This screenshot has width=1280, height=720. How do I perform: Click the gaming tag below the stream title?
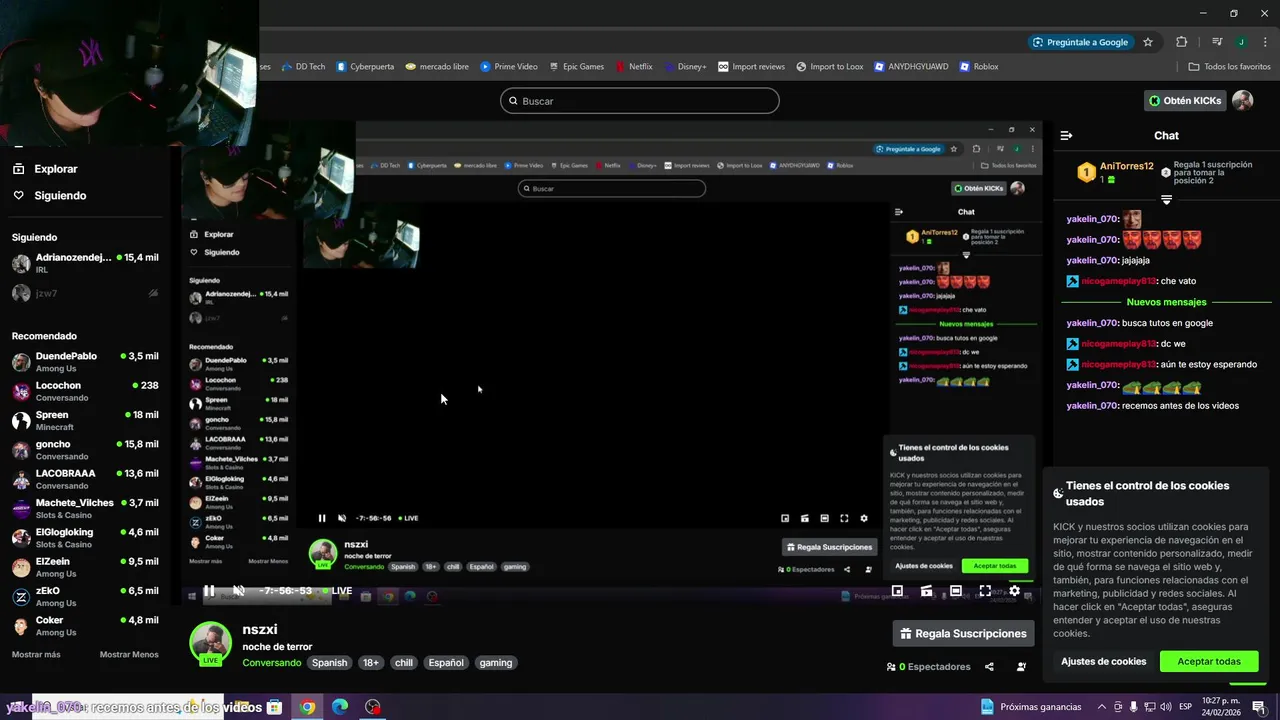click(x=495, y=663)
